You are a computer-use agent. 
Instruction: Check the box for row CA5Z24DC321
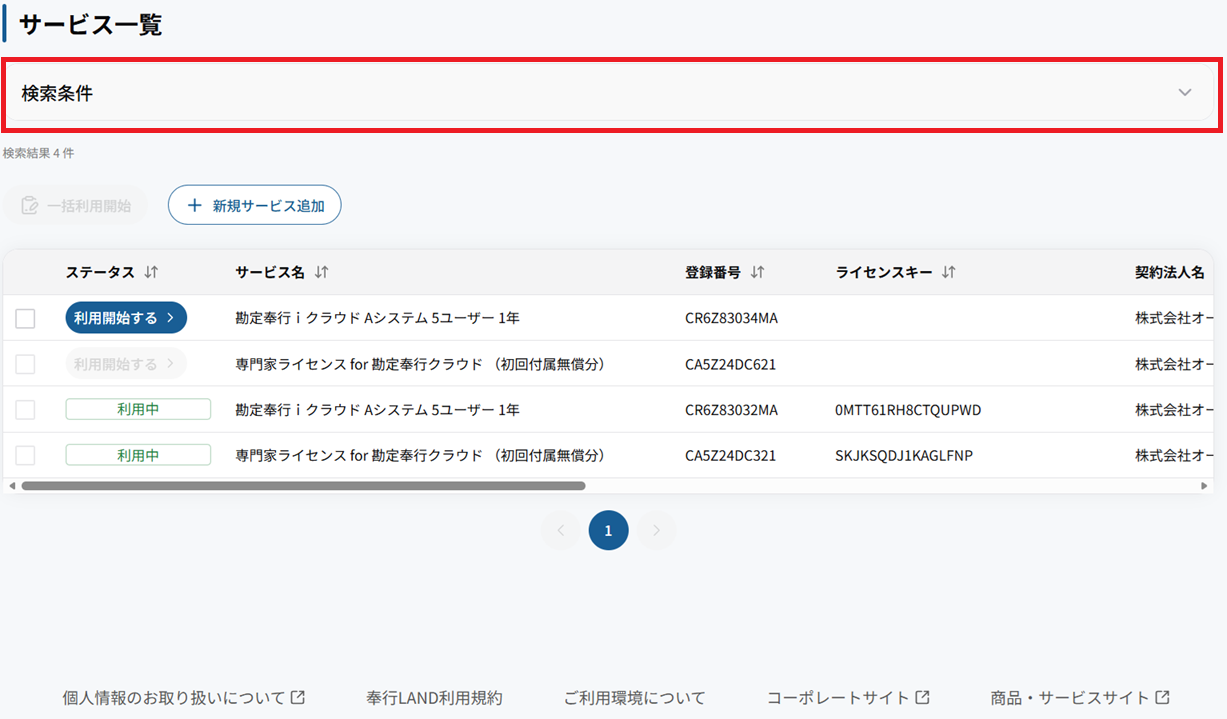(x=25, y=456)
